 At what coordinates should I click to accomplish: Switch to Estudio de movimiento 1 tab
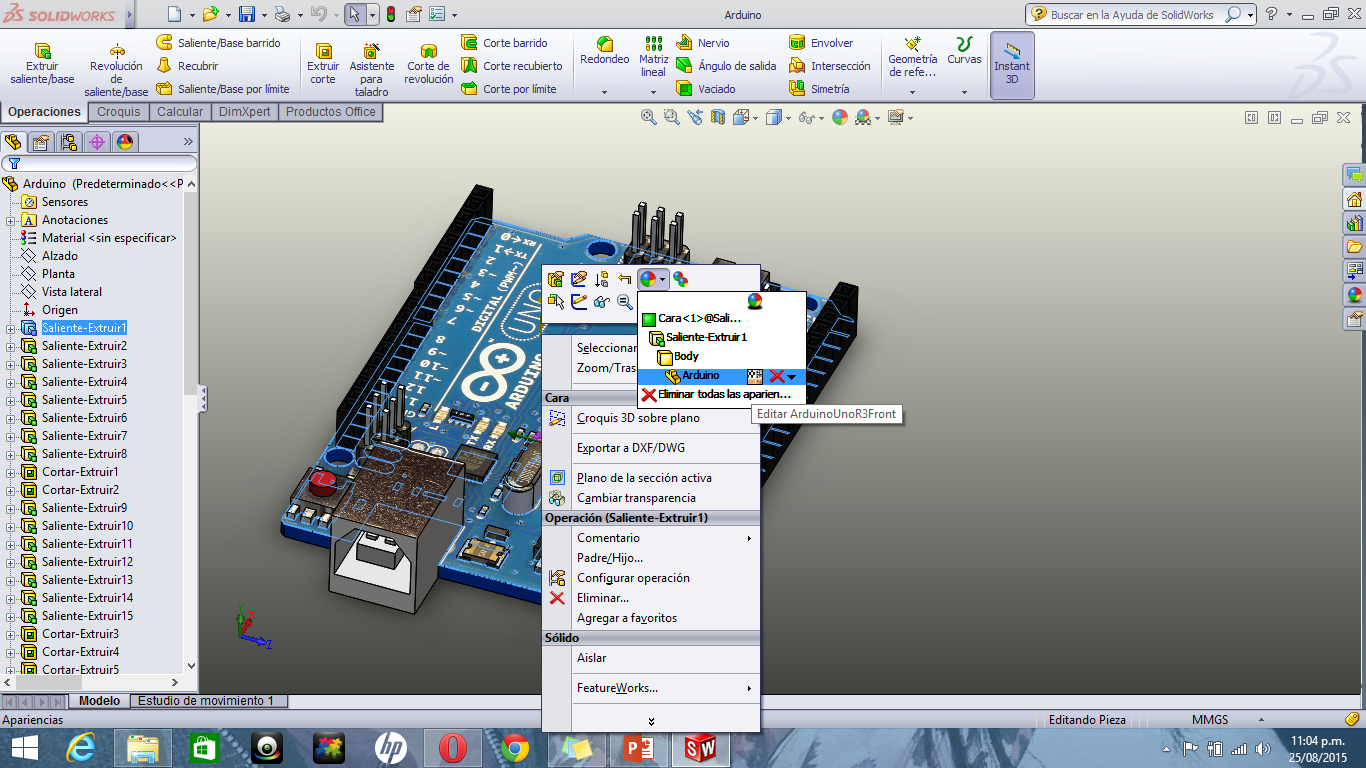[x=206, y=701]
